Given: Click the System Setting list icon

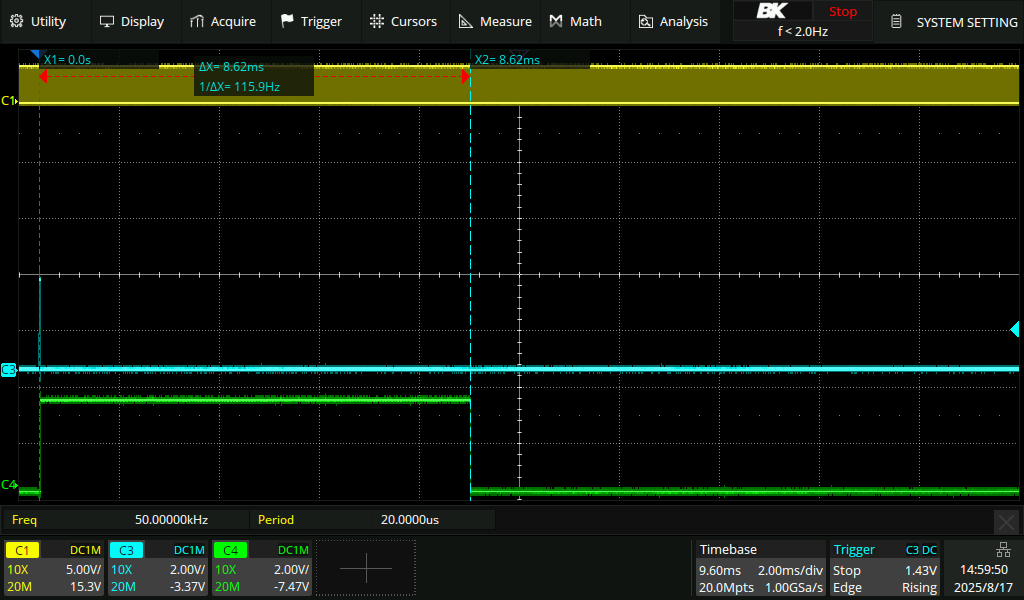Looking at the screenshot, I should point(897,22).
